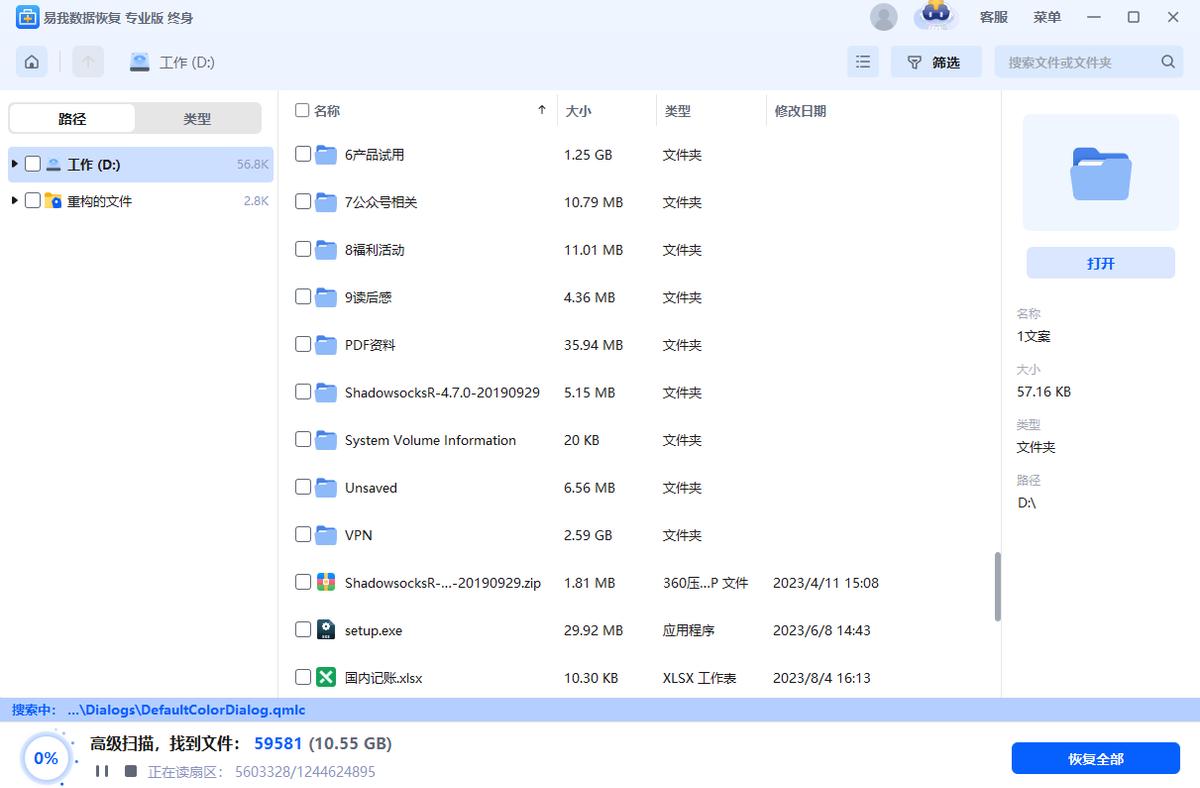Click the 0% scan progress circle
The width and height of the screenshot is (1200, 788).
46,758
